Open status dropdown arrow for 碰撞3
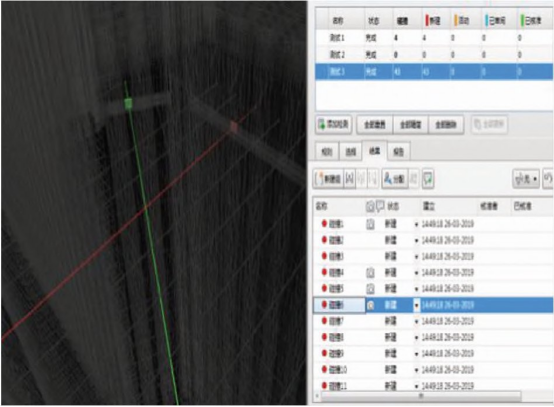This screenshot has height=407, width=554. tap(417, 257)
